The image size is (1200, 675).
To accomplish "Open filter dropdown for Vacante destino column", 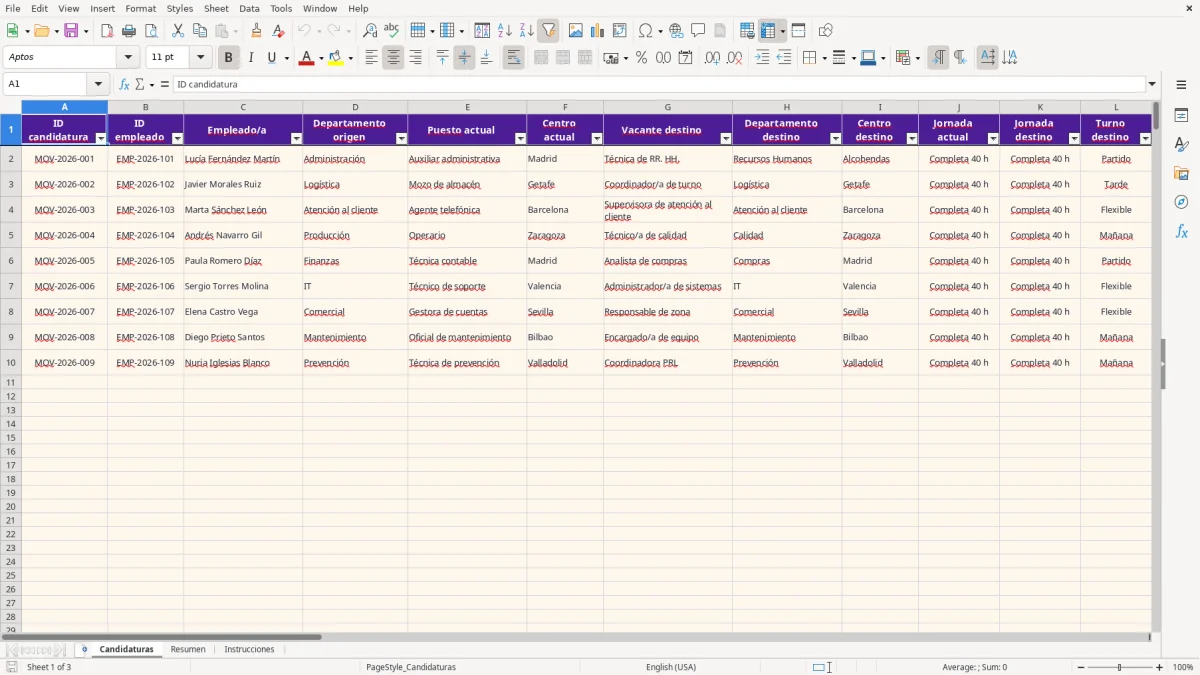I will point(726,138).
